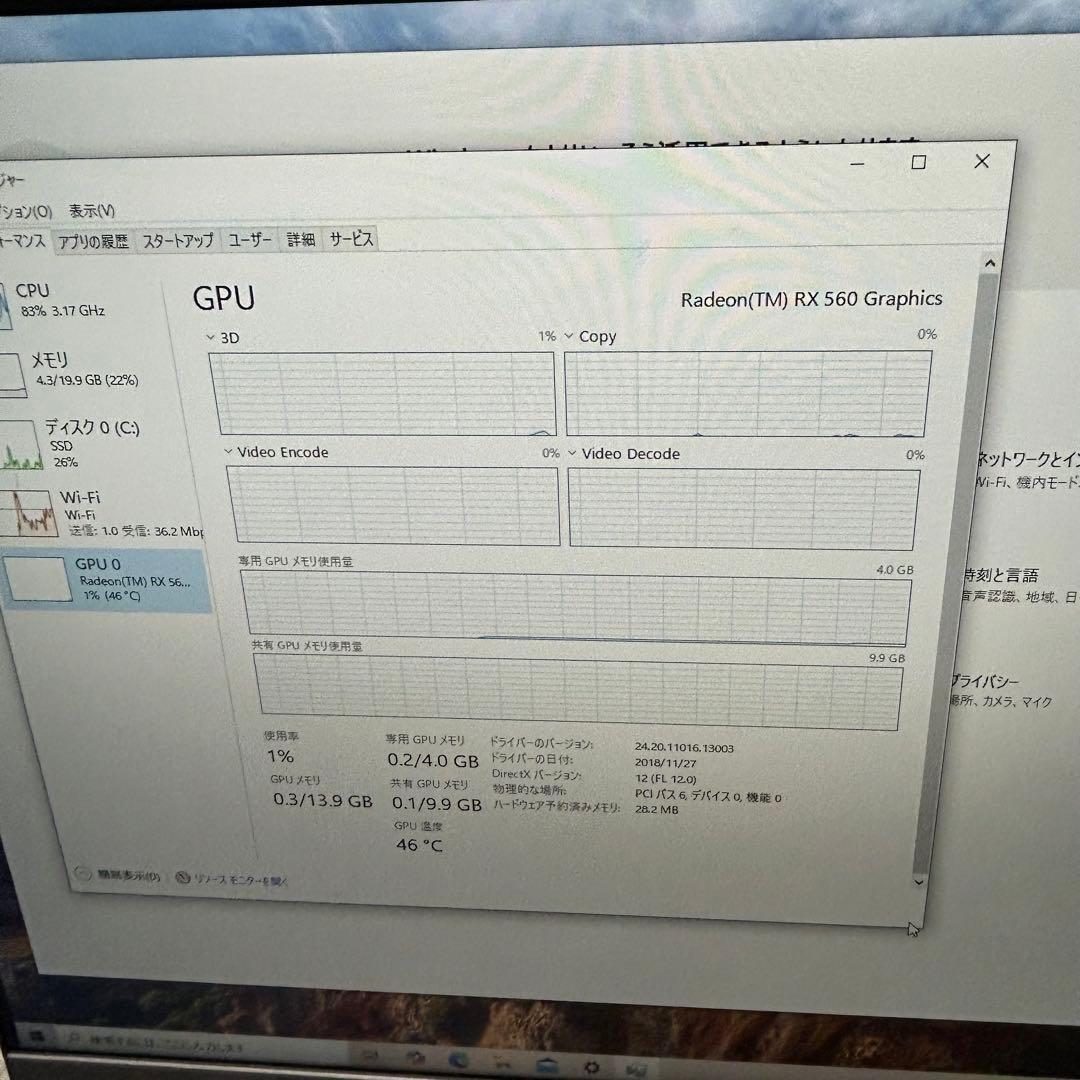This screenshot has height=1080, width=1080.
Task: Select CPU in the performance sidebar
Action: (60, 297)
